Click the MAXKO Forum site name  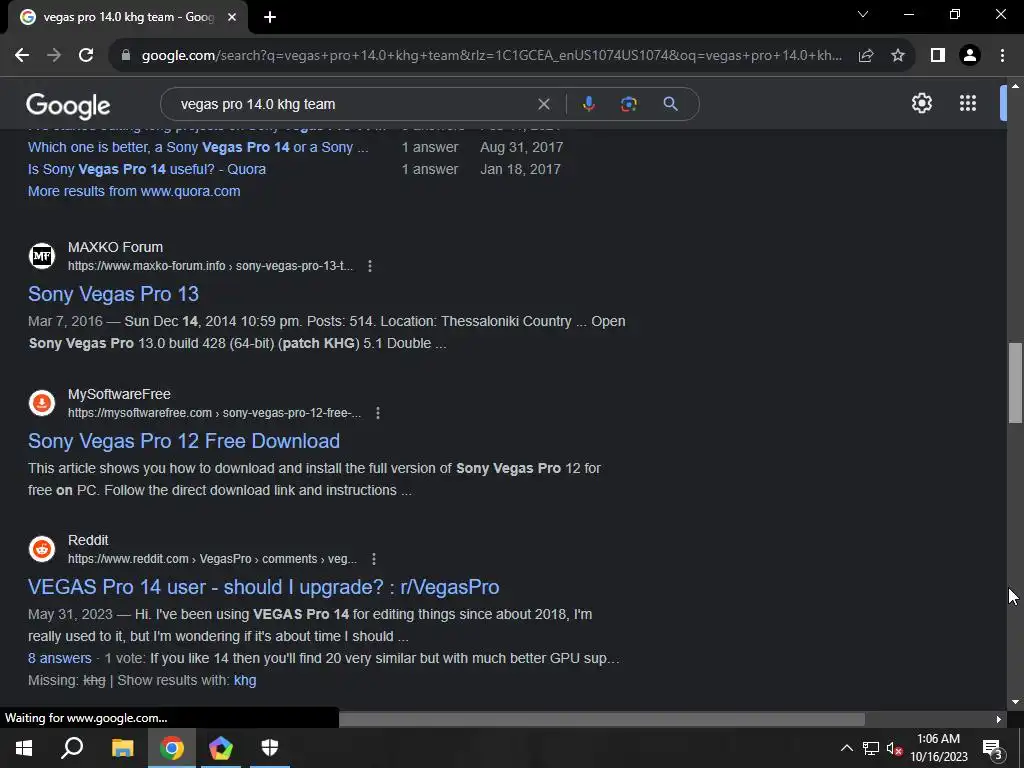point(115,248)
